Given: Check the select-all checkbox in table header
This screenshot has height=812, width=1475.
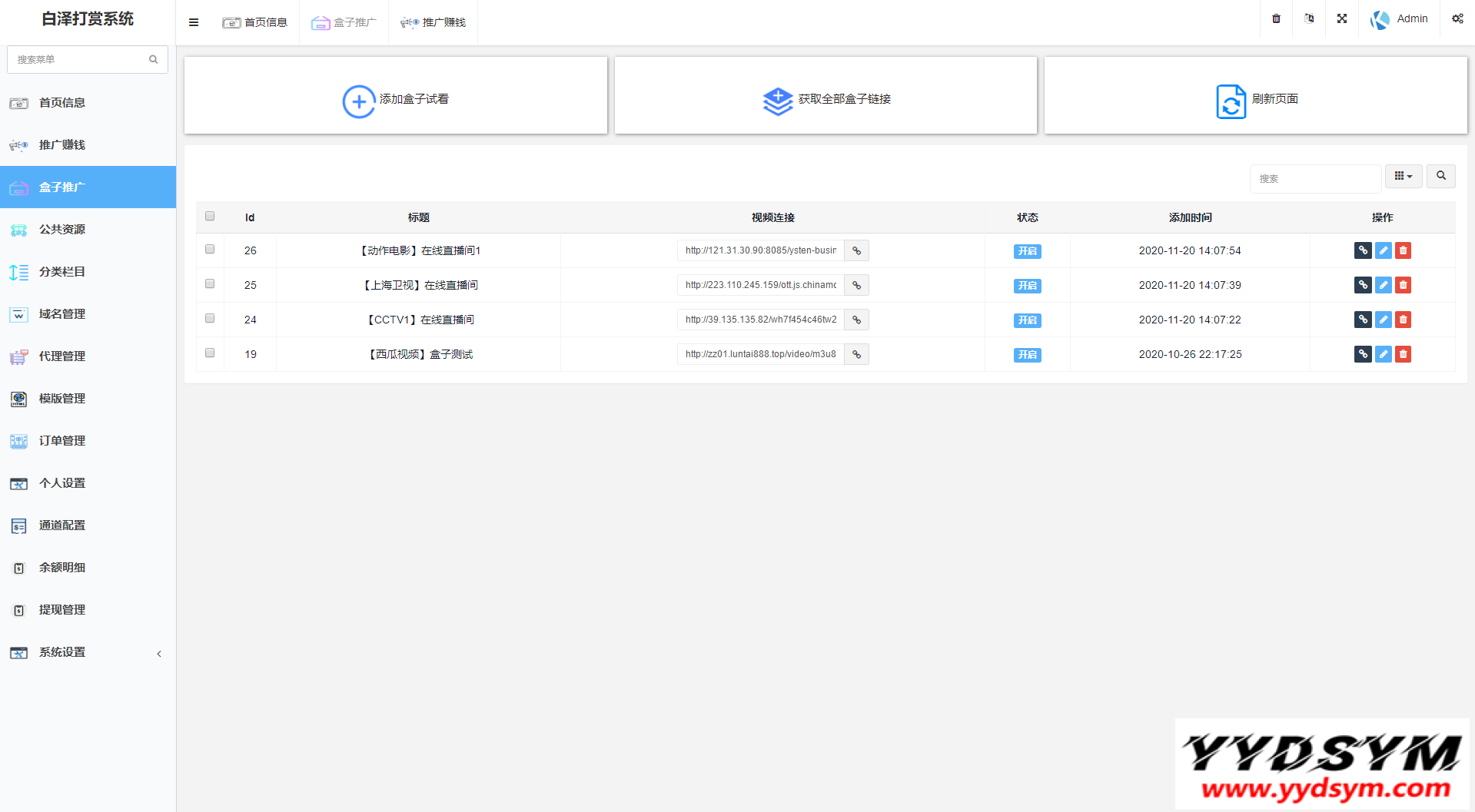Looking at the screenshot, I should click(210, 217).
